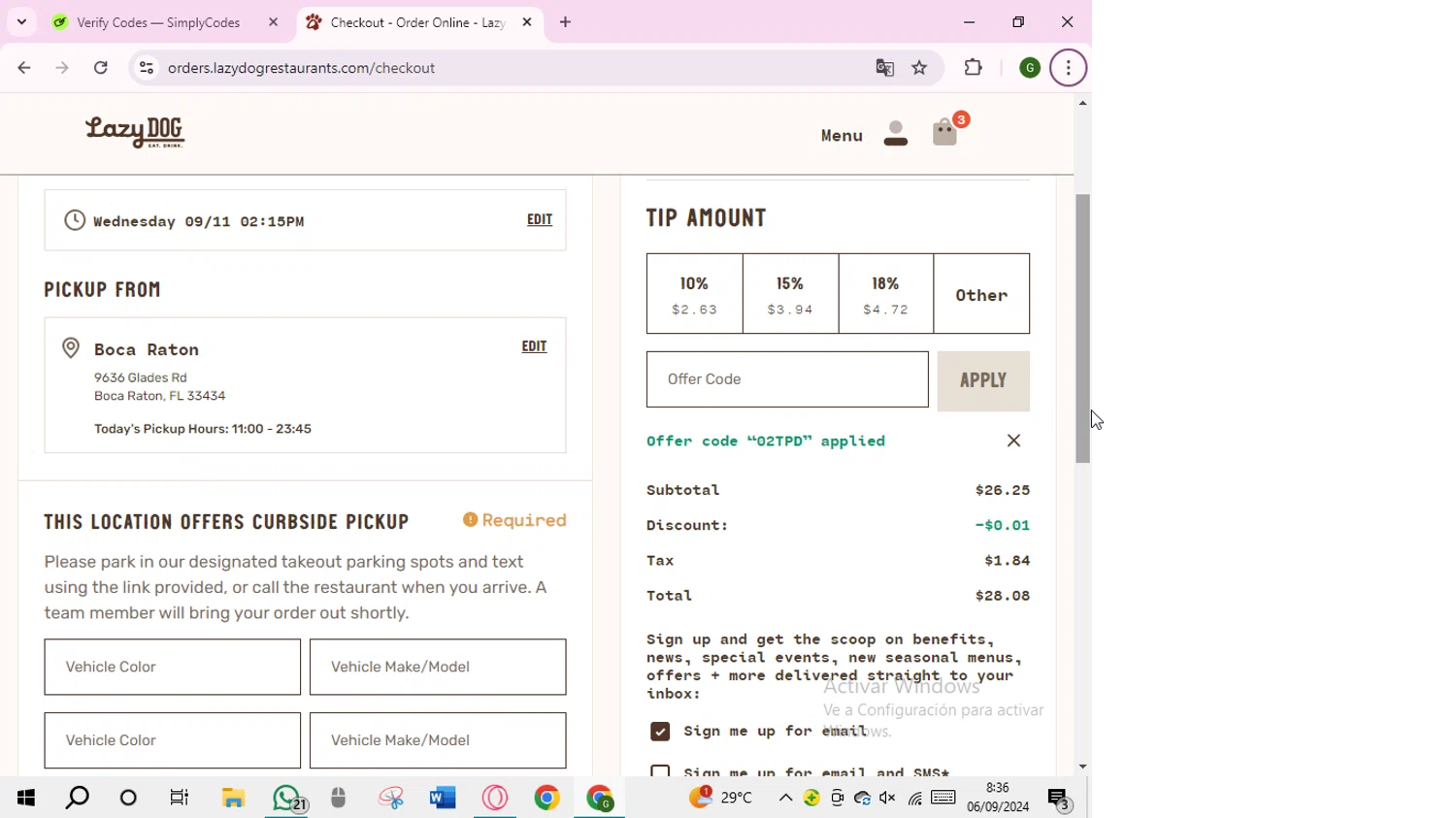Open File Explorer from taskbar
1456x818 pixels.
(x=233, y=798)
